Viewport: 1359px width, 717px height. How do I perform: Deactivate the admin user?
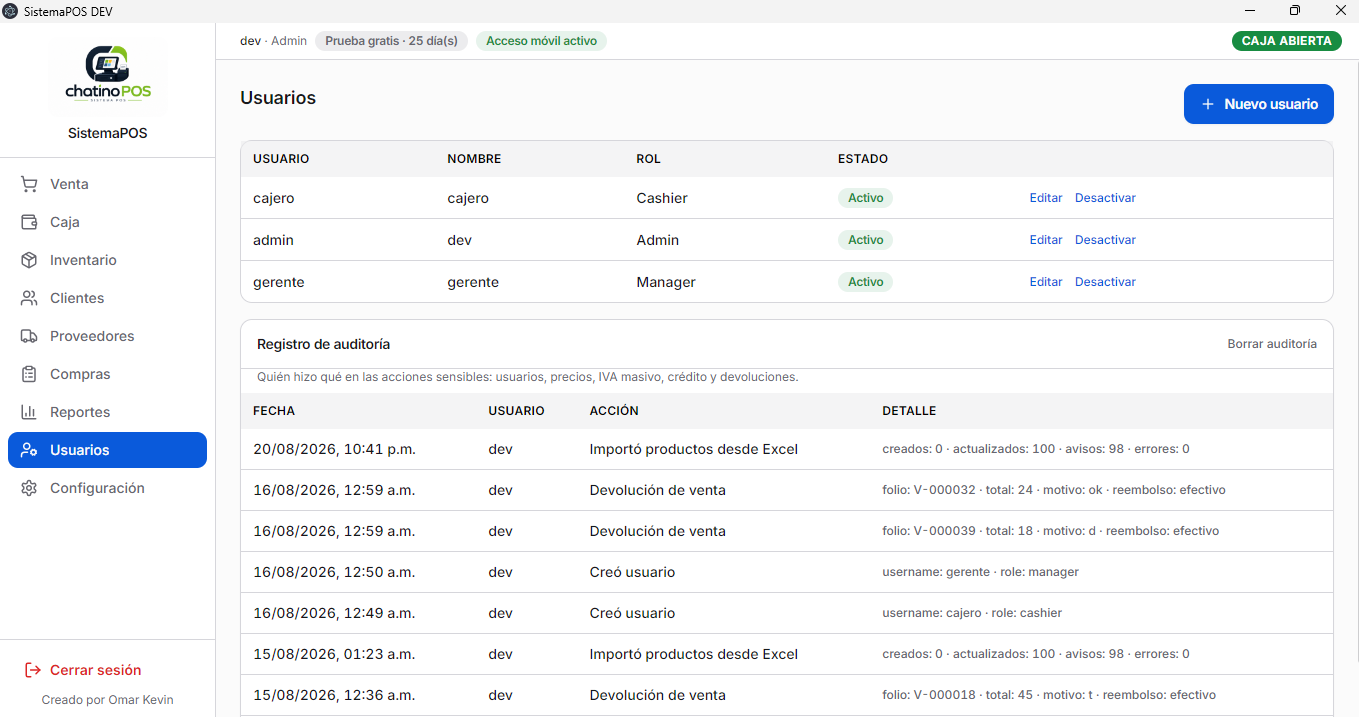click(1105, 240)
